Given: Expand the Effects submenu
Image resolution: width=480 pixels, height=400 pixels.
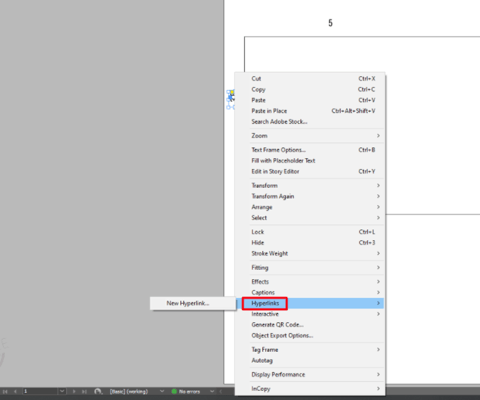Looking at the screenshot, I should tap(310, 282).
